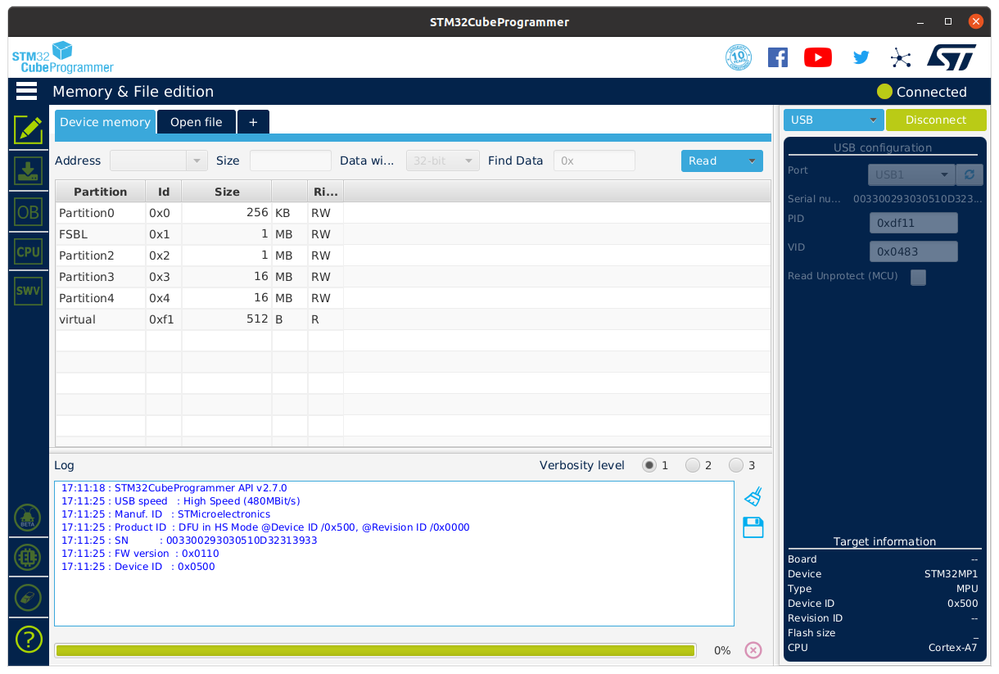999x674 pixels.
Task: Open the EL external loader icon
Action: tap(28, 557)
